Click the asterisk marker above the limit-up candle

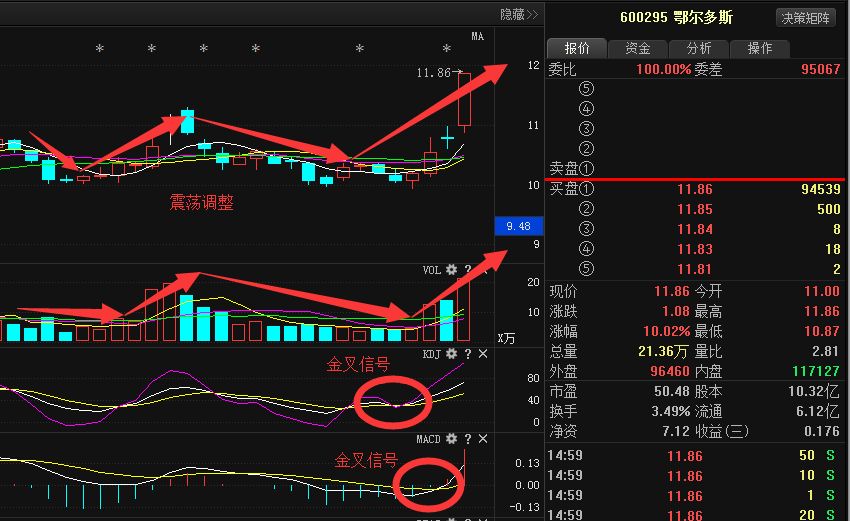click(x=447, y=49)
